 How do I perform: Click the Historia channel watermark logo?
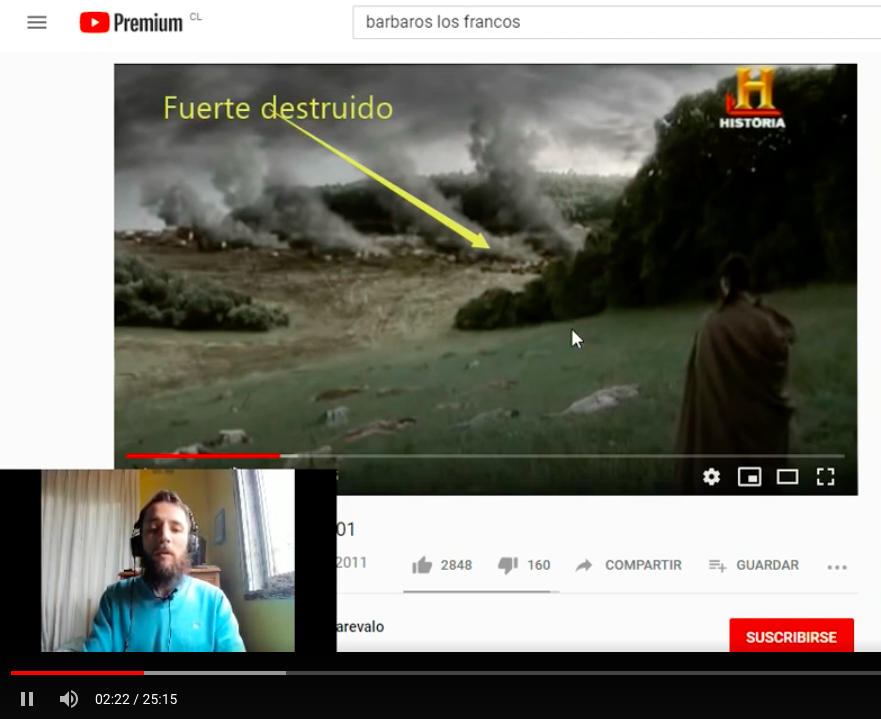[x=752, y=100]
